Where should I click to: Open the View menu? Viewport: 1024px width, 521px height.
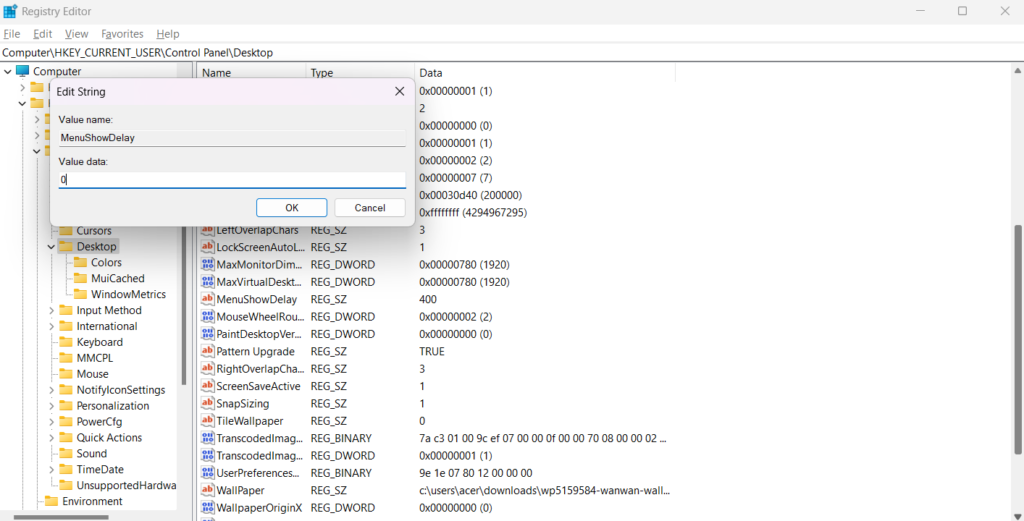click(76, 34)
